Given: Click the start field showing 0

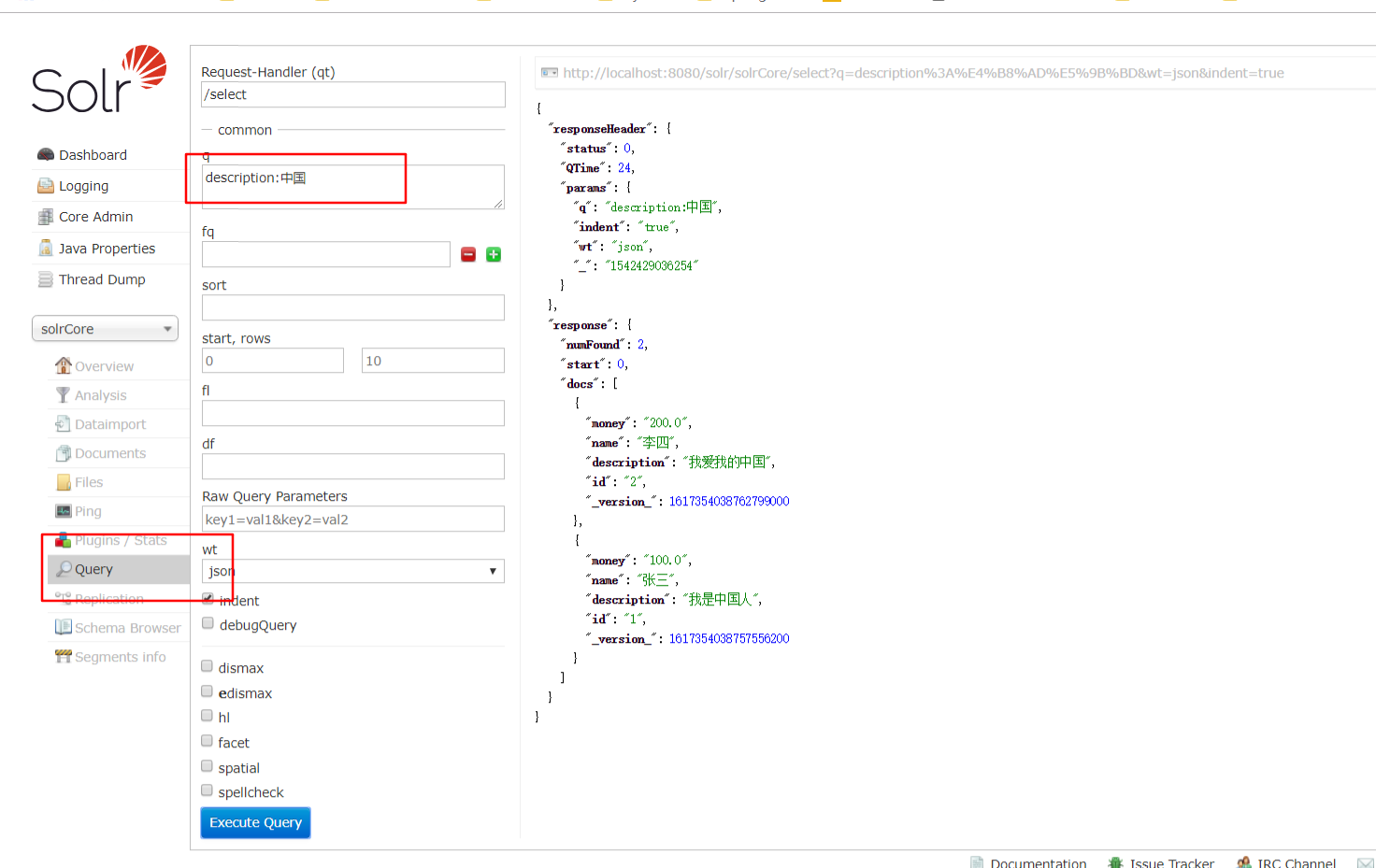Looking at the screenshot, I should [273, 361].
